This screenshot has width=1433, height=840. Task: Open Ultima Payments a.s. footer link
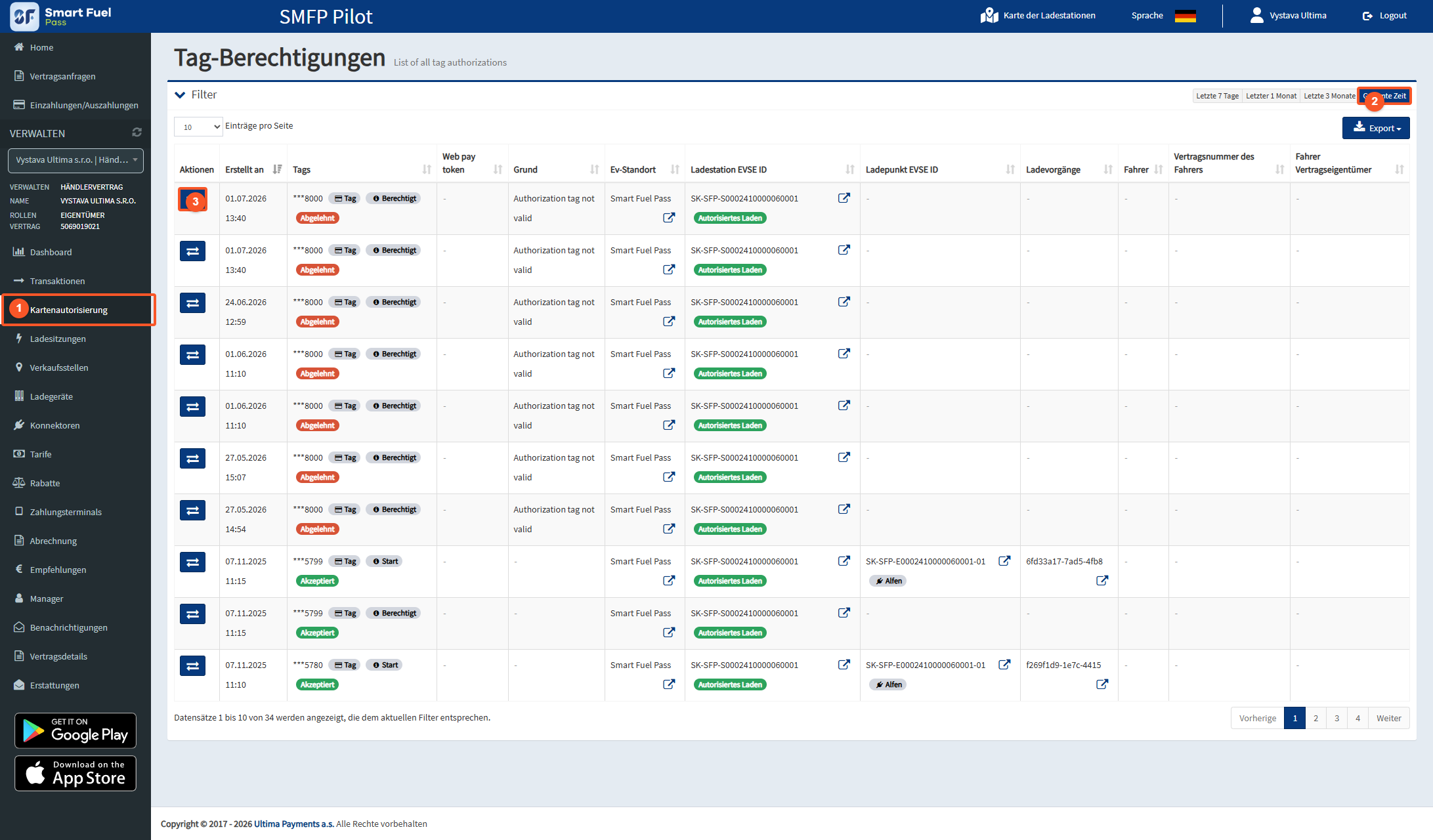(x=294, y=824)
